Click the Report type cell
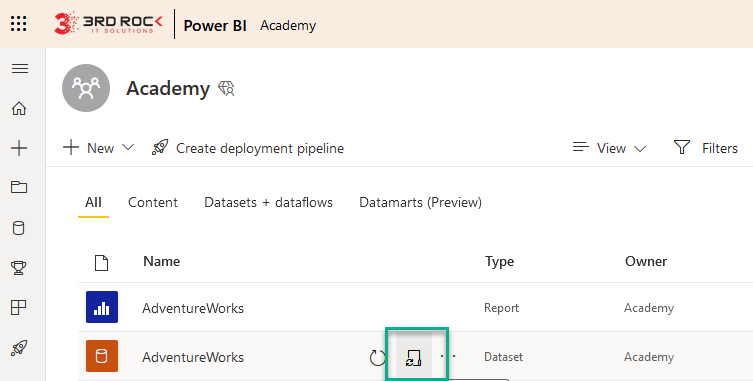This screenshot has height=381, width=753. [501, 308]
